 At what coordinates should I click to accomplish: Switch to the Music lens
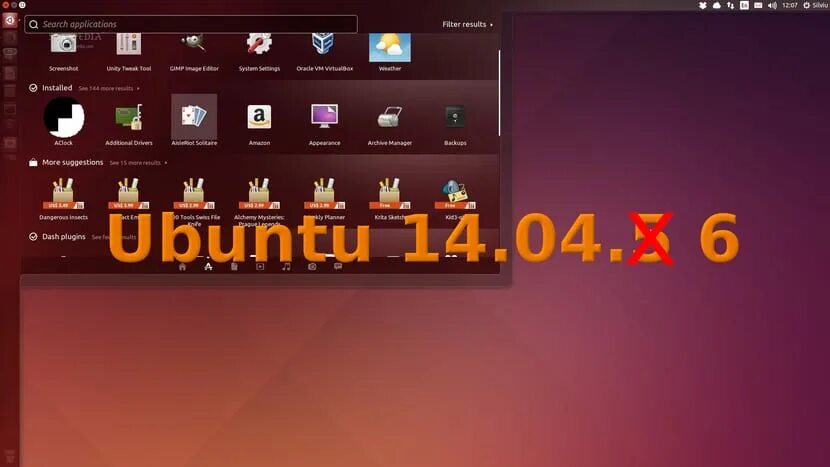286,266
